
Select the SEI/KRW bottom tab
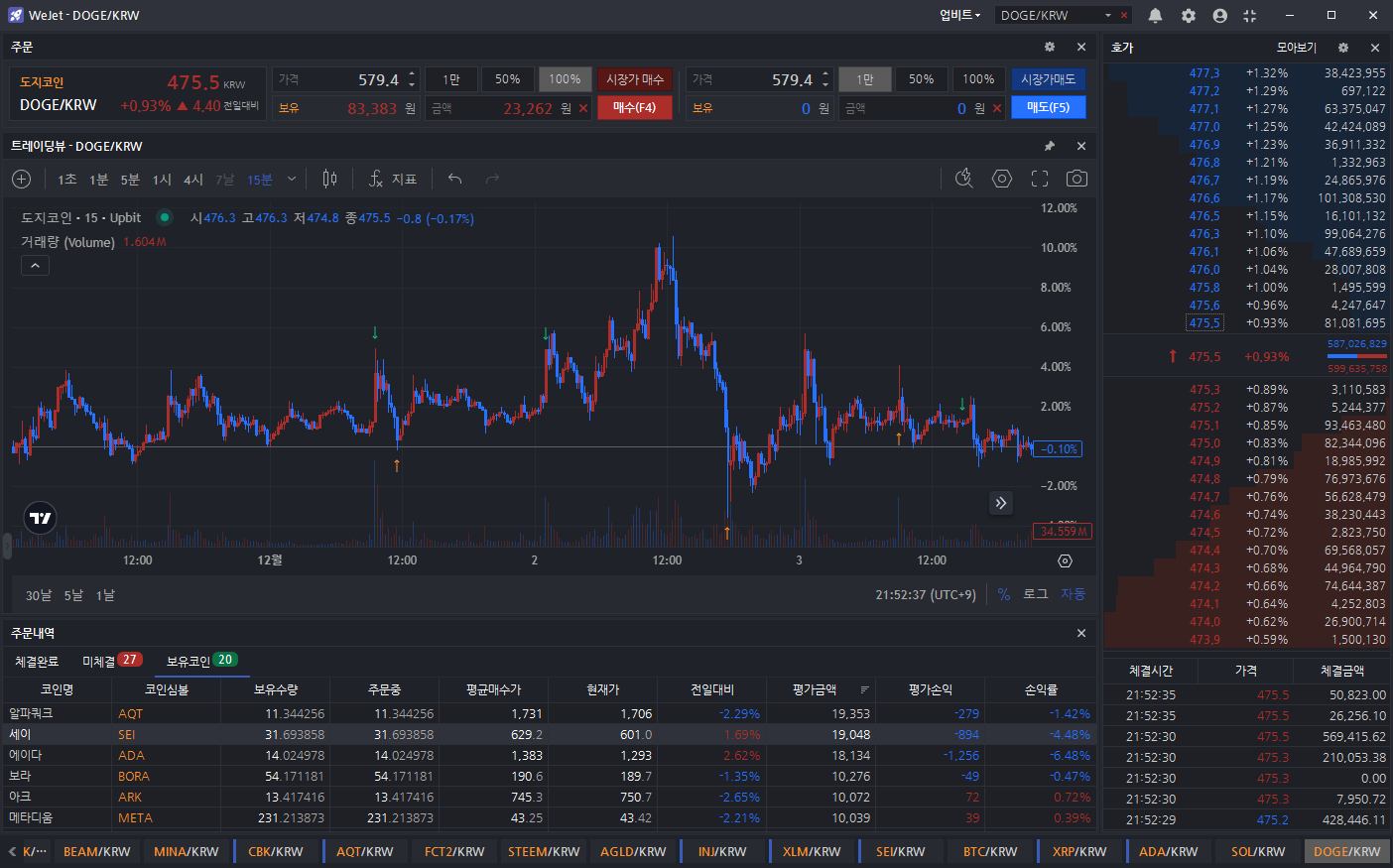pos(899,851)
